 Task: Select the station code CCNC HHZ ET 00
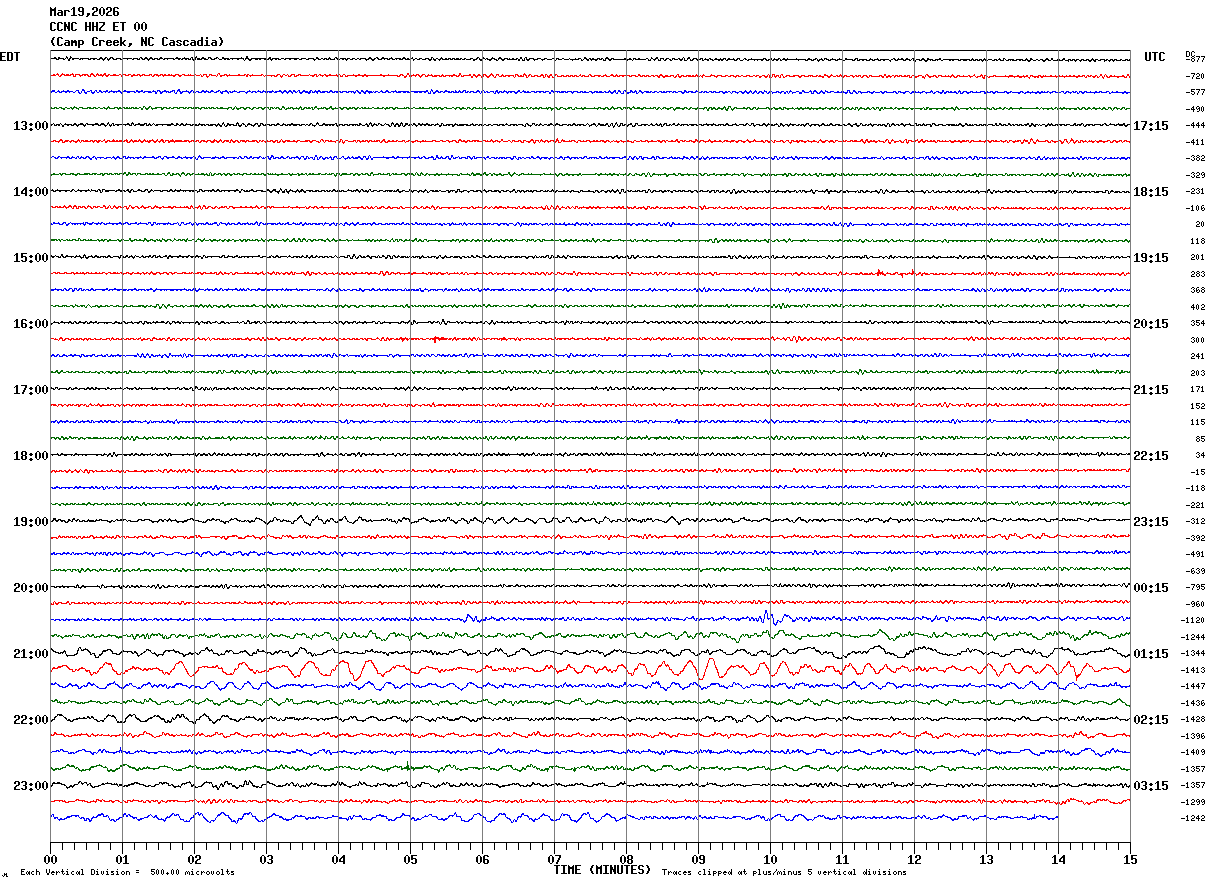pos(98,27)
